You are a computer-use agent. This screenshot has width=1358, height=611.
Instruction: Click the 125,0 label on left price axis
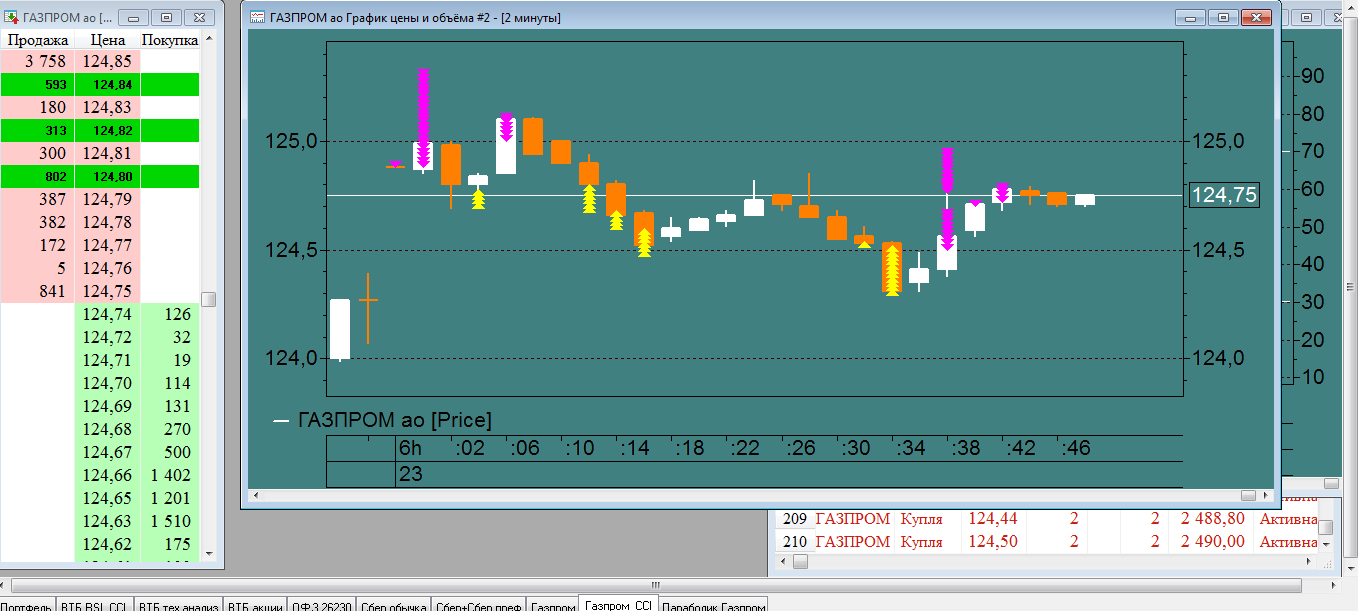[x=290, y=141]
